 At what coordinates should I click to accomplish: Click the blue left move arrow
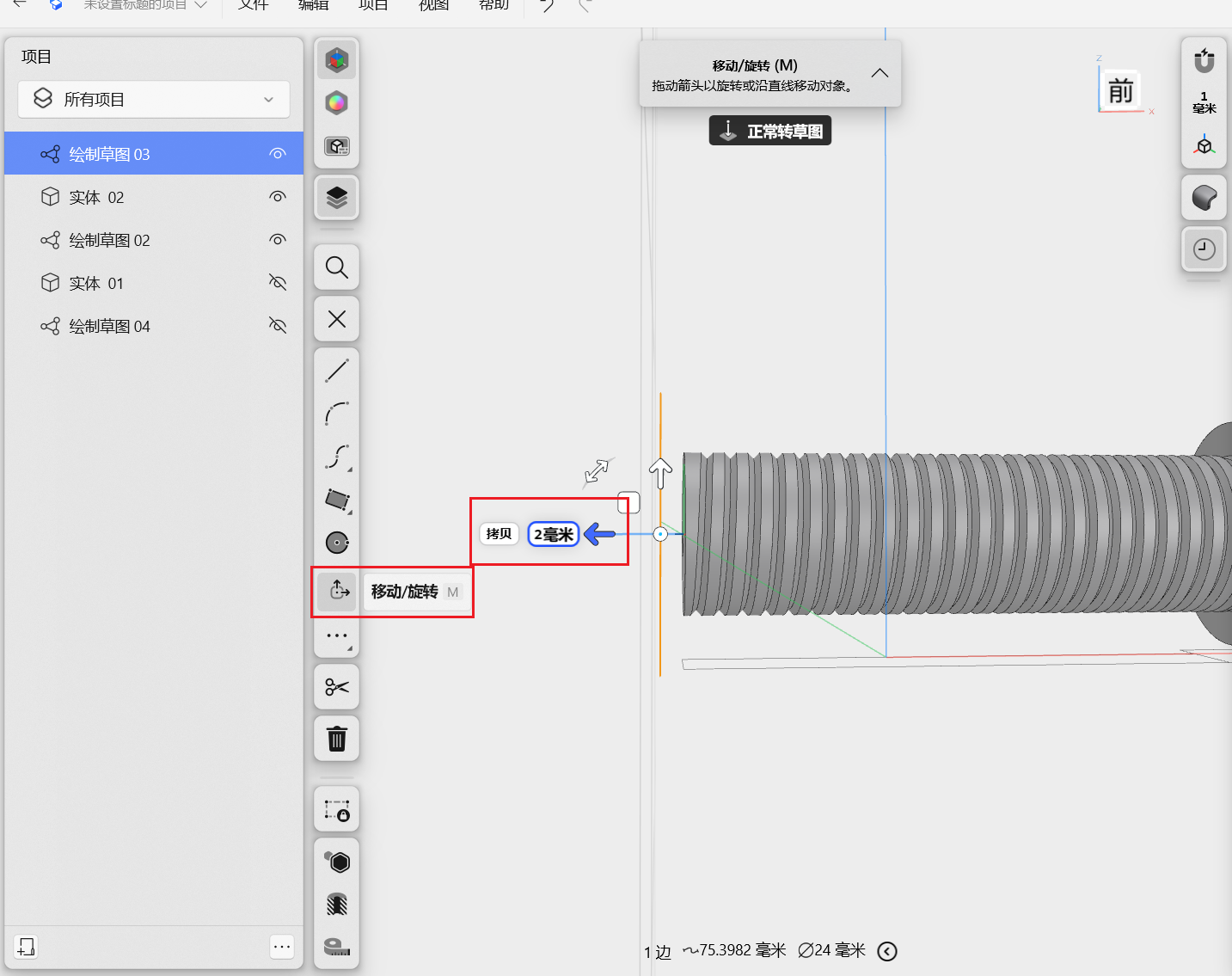pyautogui.click(x=600, y=534)
